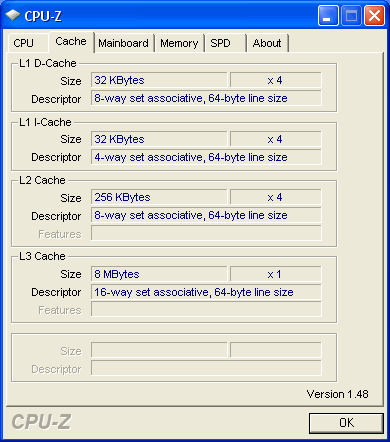390x442 pixels.
Task: Minimize the CPU-Z window
Action: pos(328,15)
